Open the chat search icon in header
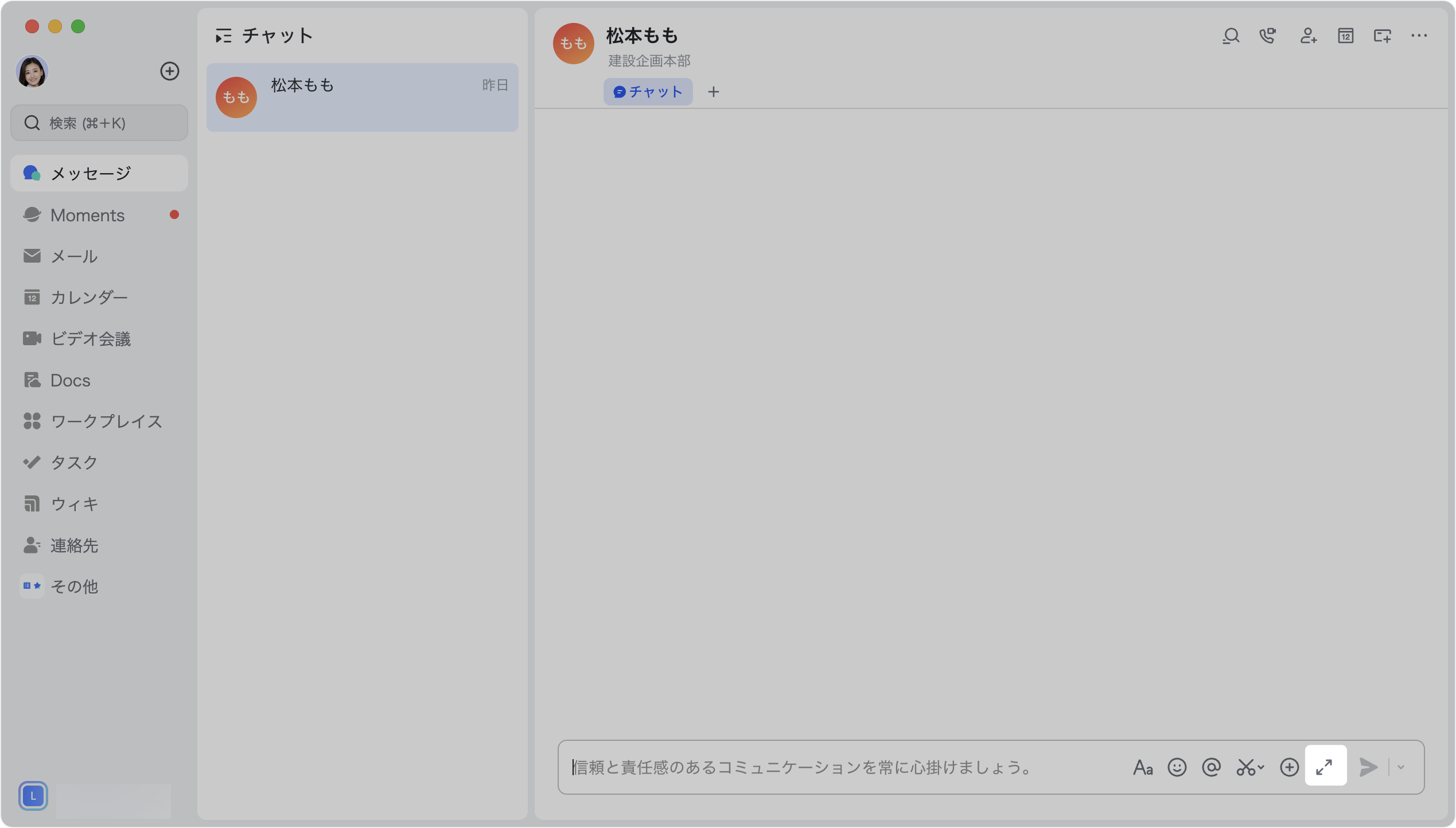The image size is (1456, 828). coord(1231,36)
